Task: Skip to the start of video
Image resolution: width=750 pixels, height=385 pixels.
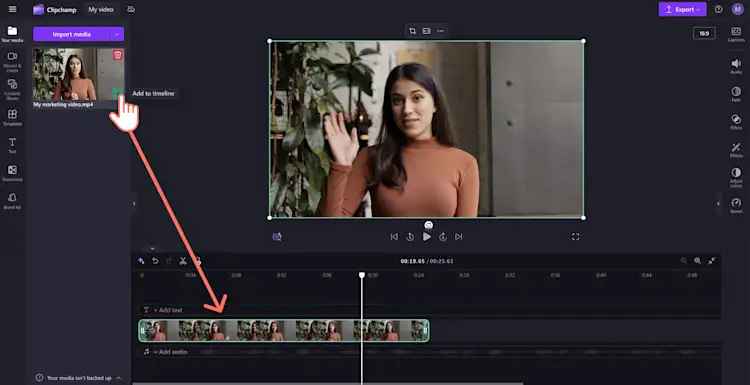Action: 394,237
